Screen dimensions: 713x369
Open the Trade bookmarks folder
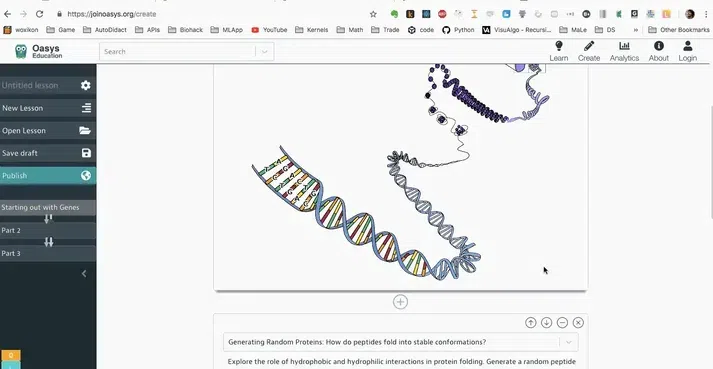coord(385,30)
